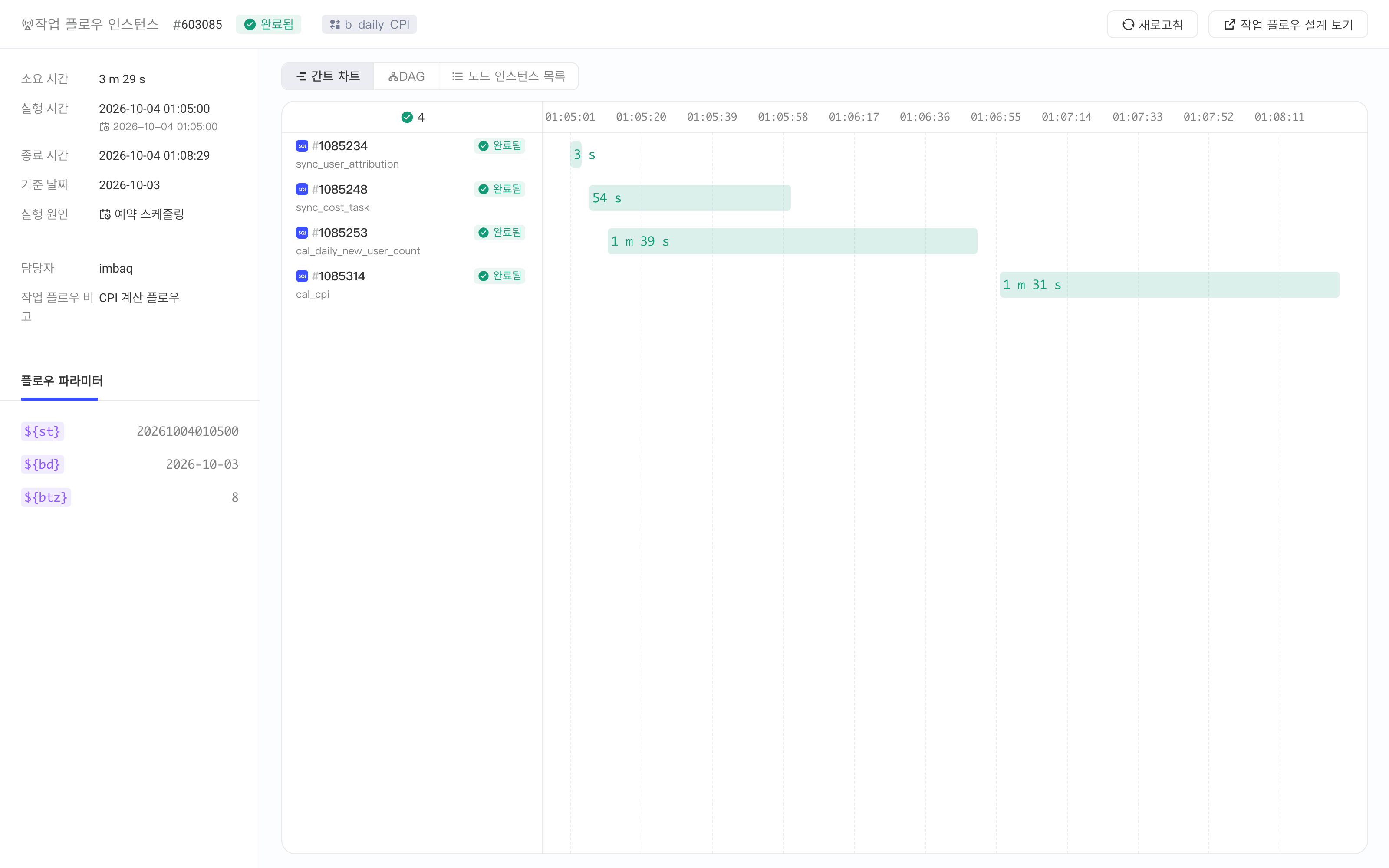
Task: Click completed status badge of cal_cpi
Action: [499, 276]
